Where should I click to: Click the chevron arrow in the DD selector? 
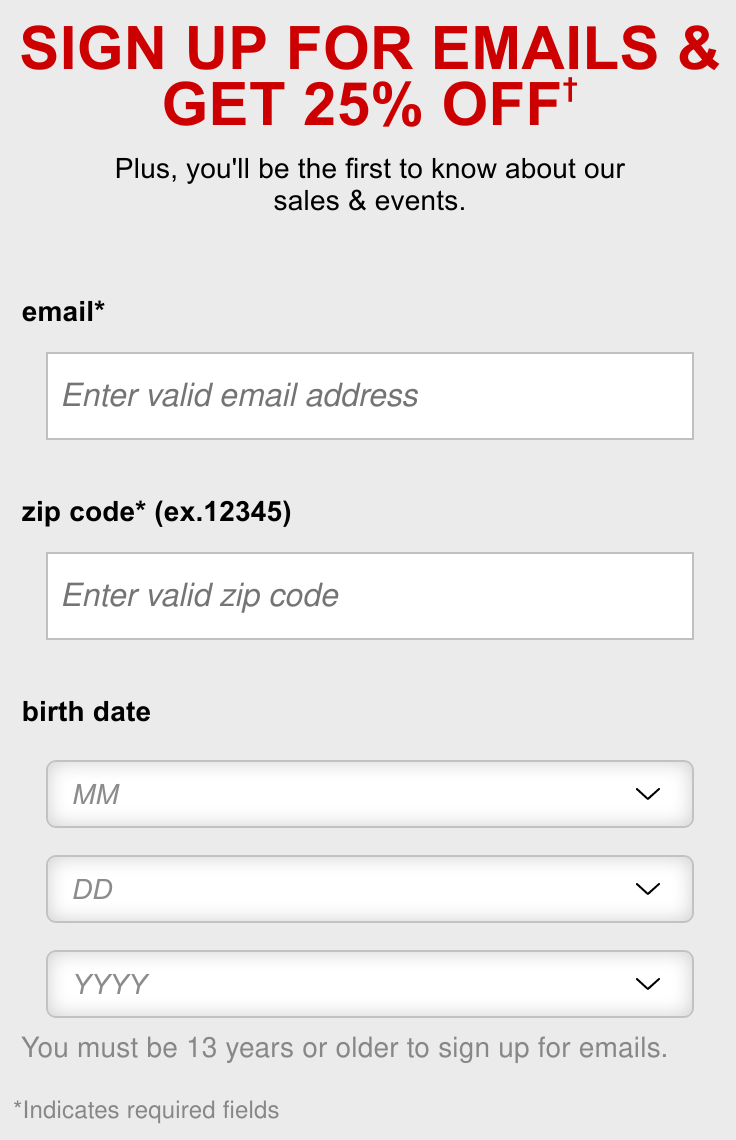[648, 889]
